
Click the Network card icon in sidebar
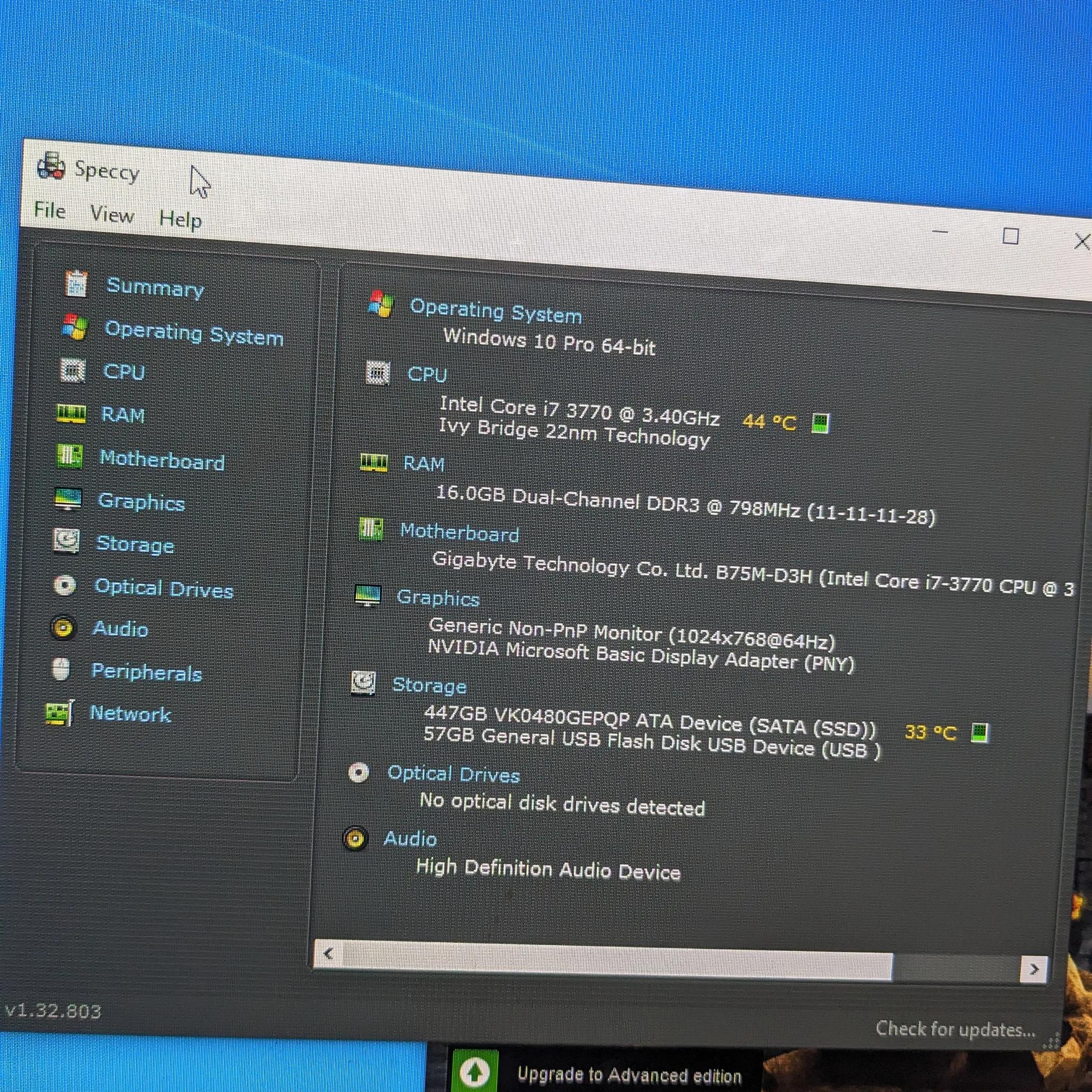click(59, 713)
